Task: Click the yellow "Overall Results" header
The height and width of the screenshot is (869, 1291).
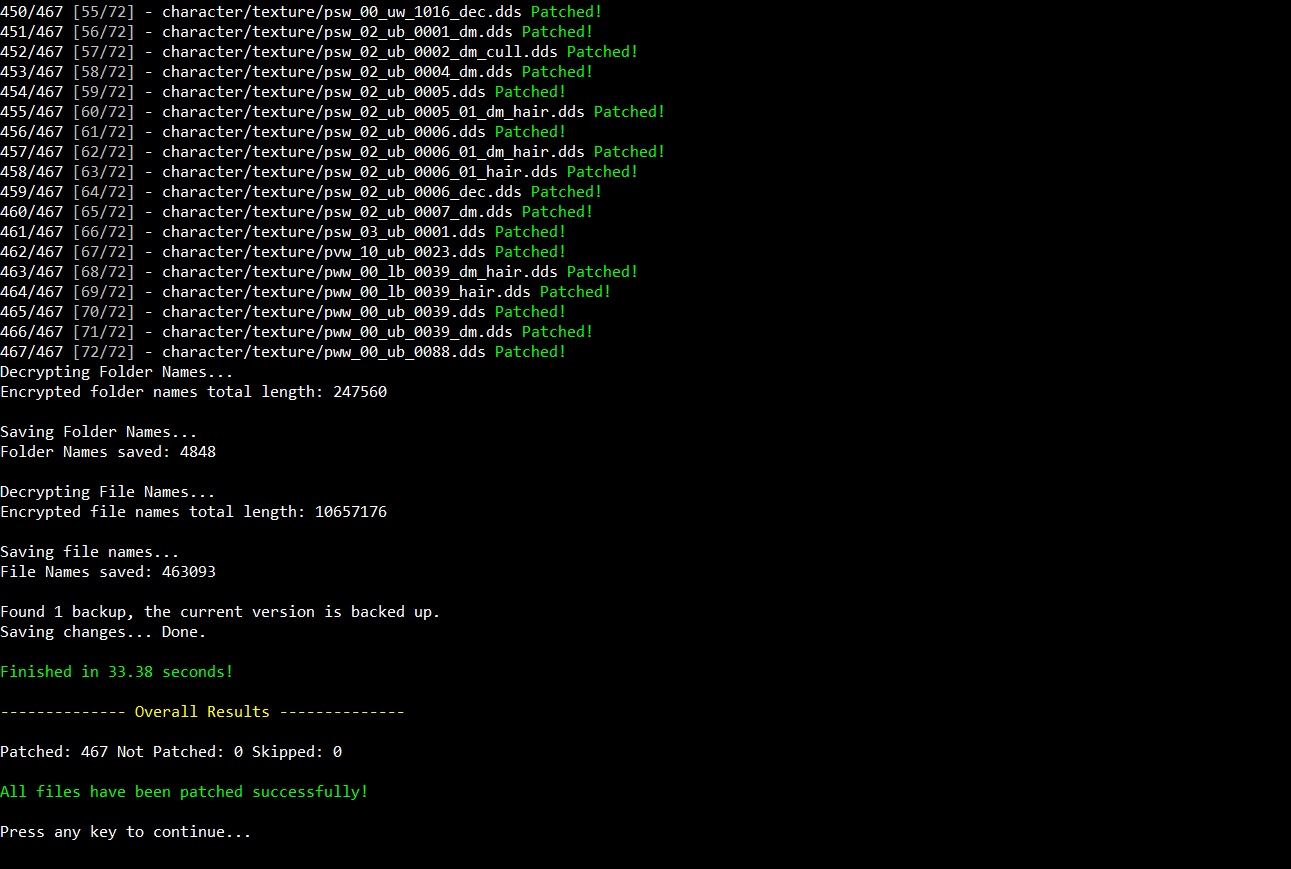Action: click(202, 712)
